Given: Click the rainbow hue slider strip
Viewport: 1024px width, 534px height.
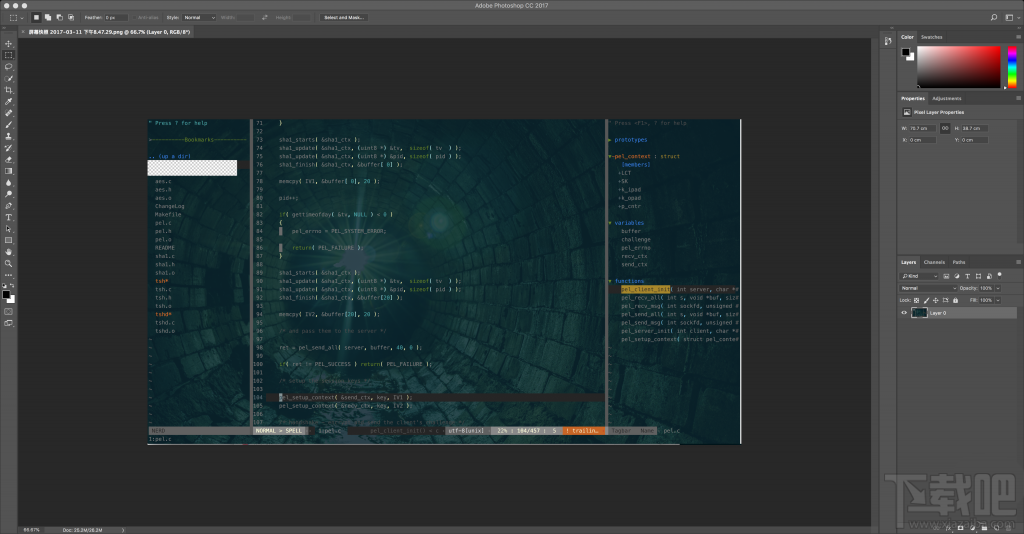Looking at the screenshot, I should pyautogui.click(x=1012, y=67).
